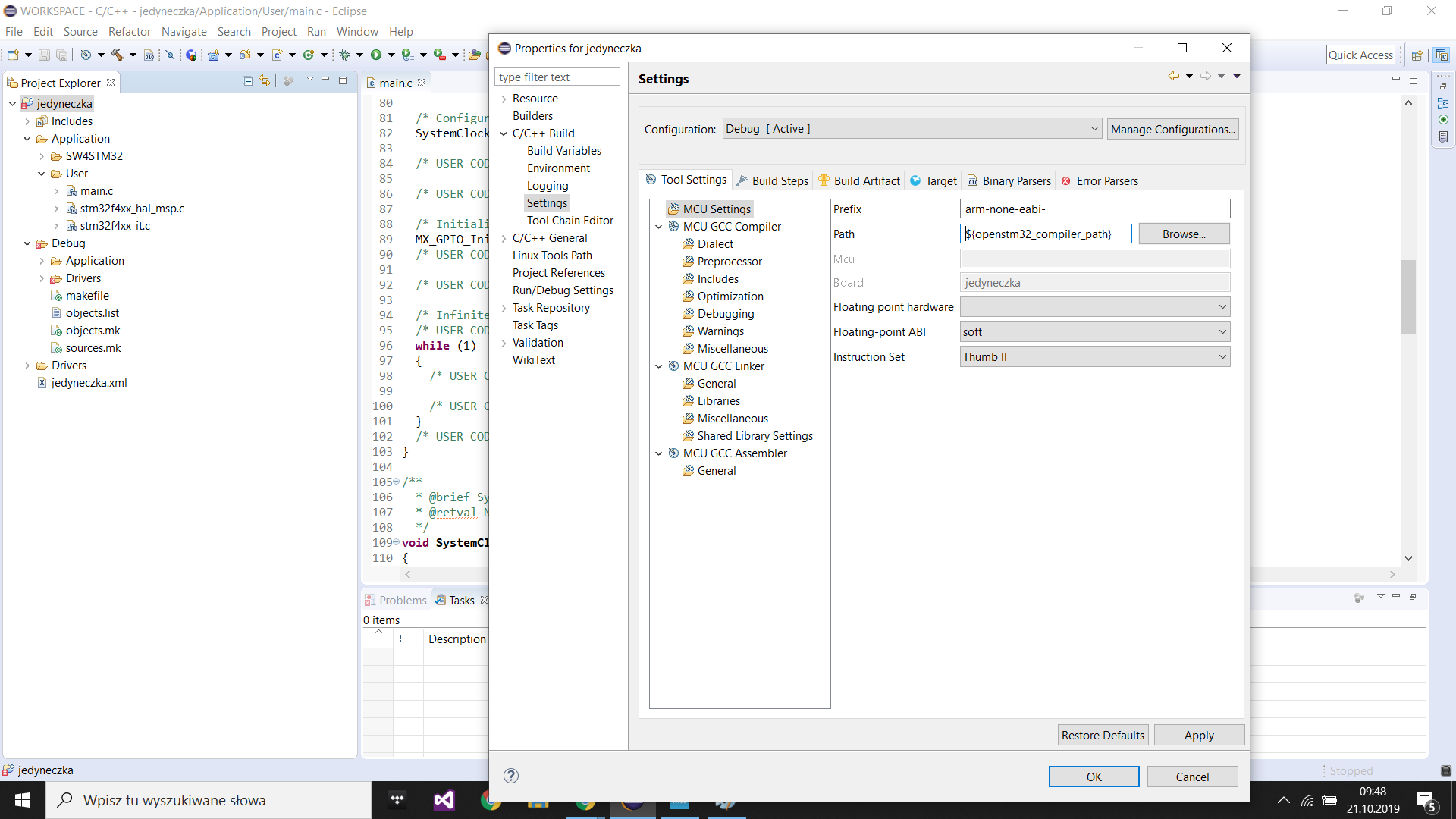Click the green bug Debug toolbar icon
This screenshot has height=819, width=1456.
(x=344, y=55)
